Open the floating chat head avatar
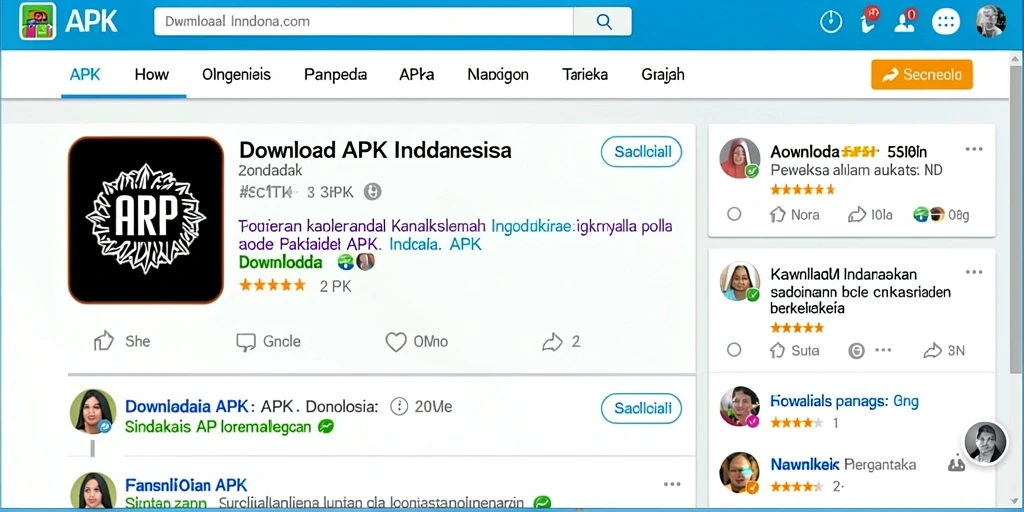1024x512 pixels. pos(985,442)
